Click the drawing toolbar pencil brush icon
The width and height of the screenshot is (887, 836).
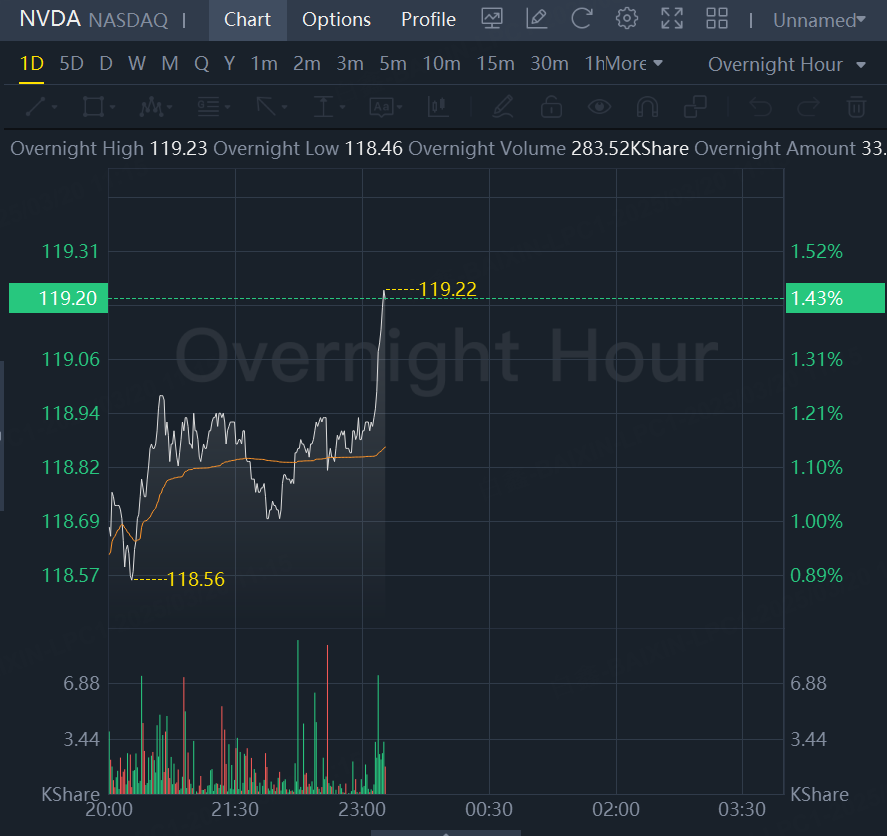coord(503,106)
